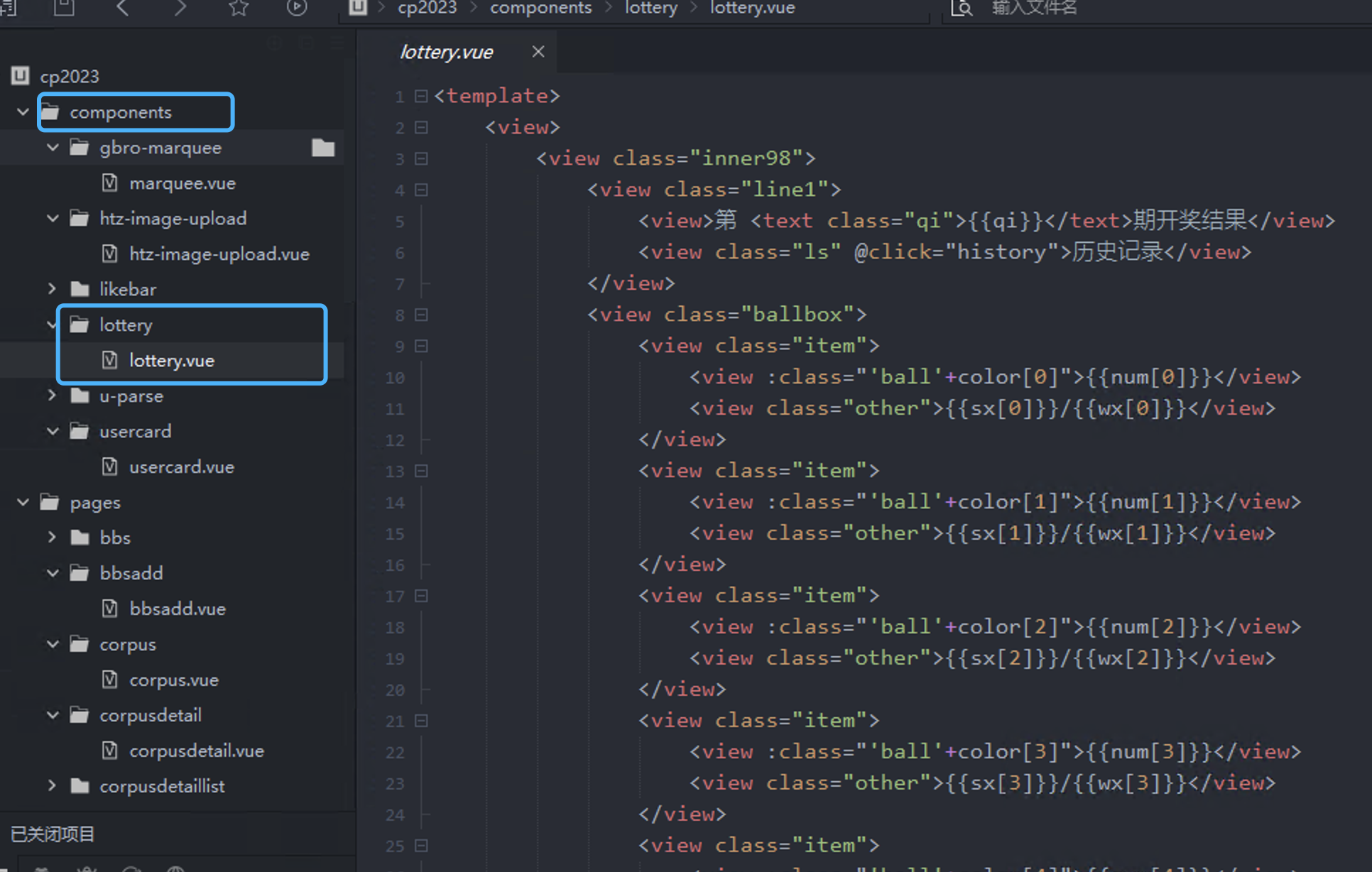
Task: Open htz-image-upload.vue in the file tree
Action: point(219,254)
